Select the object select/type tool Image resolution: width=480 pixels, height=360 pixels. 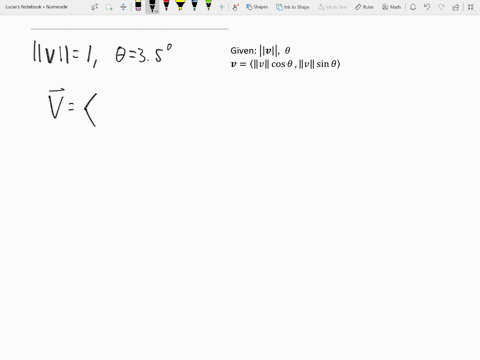click(95, 7)
